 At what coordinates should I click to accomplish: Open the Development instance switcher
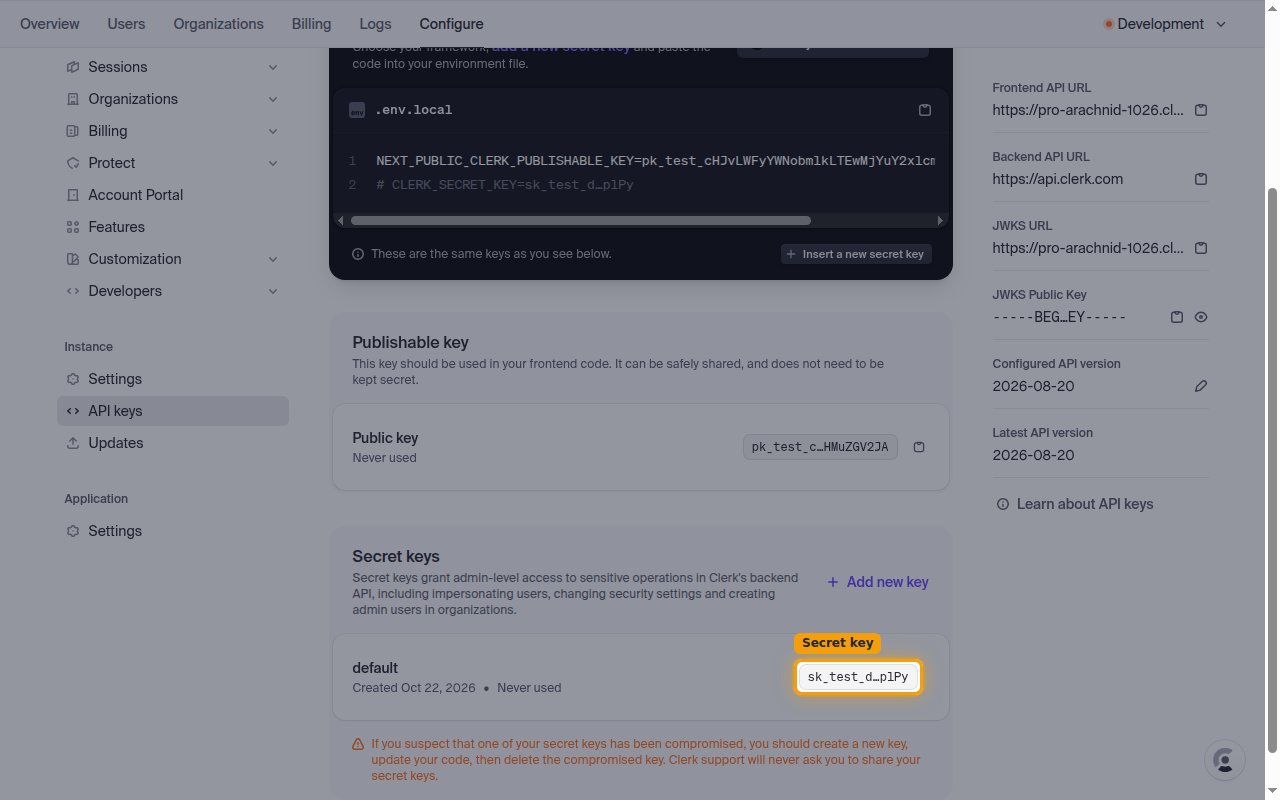[1165, 24]
